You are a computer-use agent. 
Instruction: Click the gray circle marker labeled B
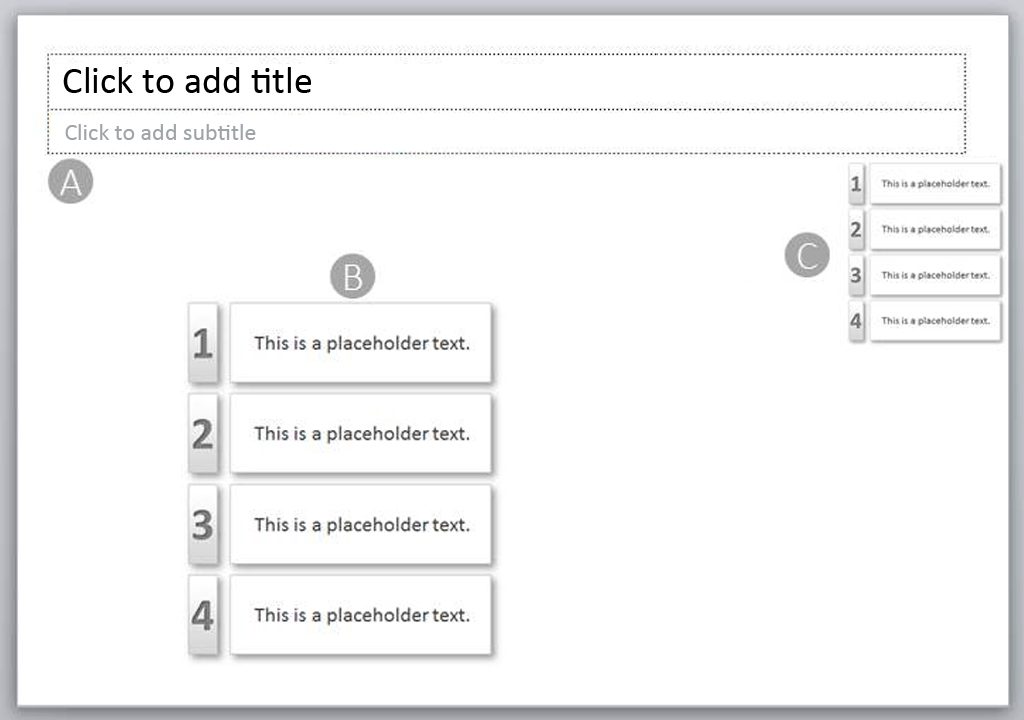click(x=353, y=276)
